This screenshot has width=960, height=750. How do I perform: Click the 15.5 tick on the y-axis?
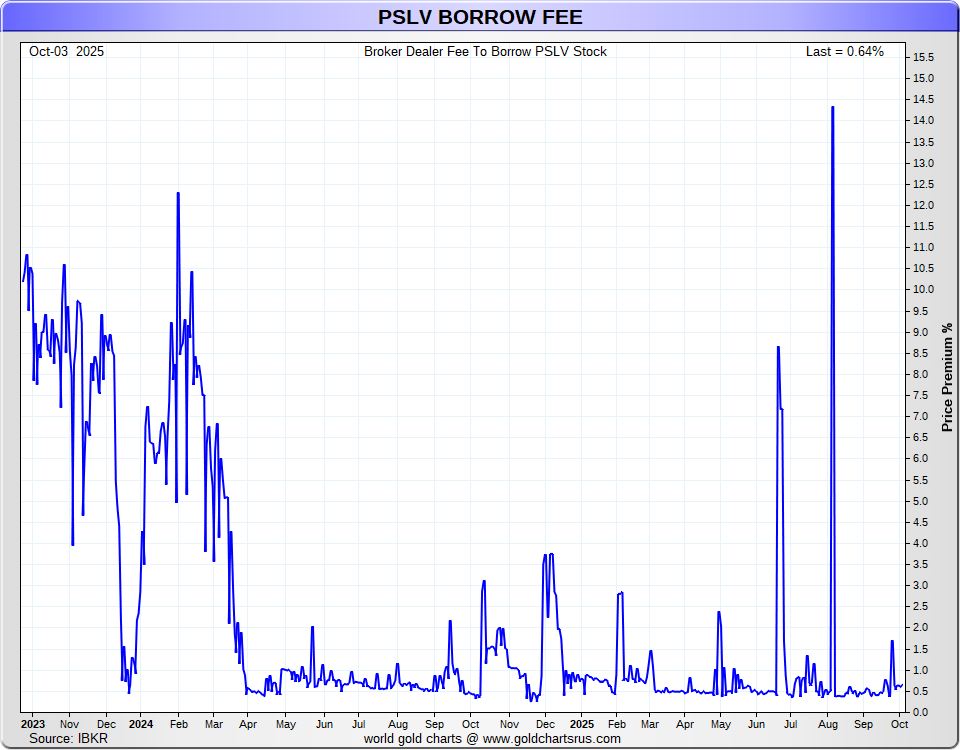[923, 58]
